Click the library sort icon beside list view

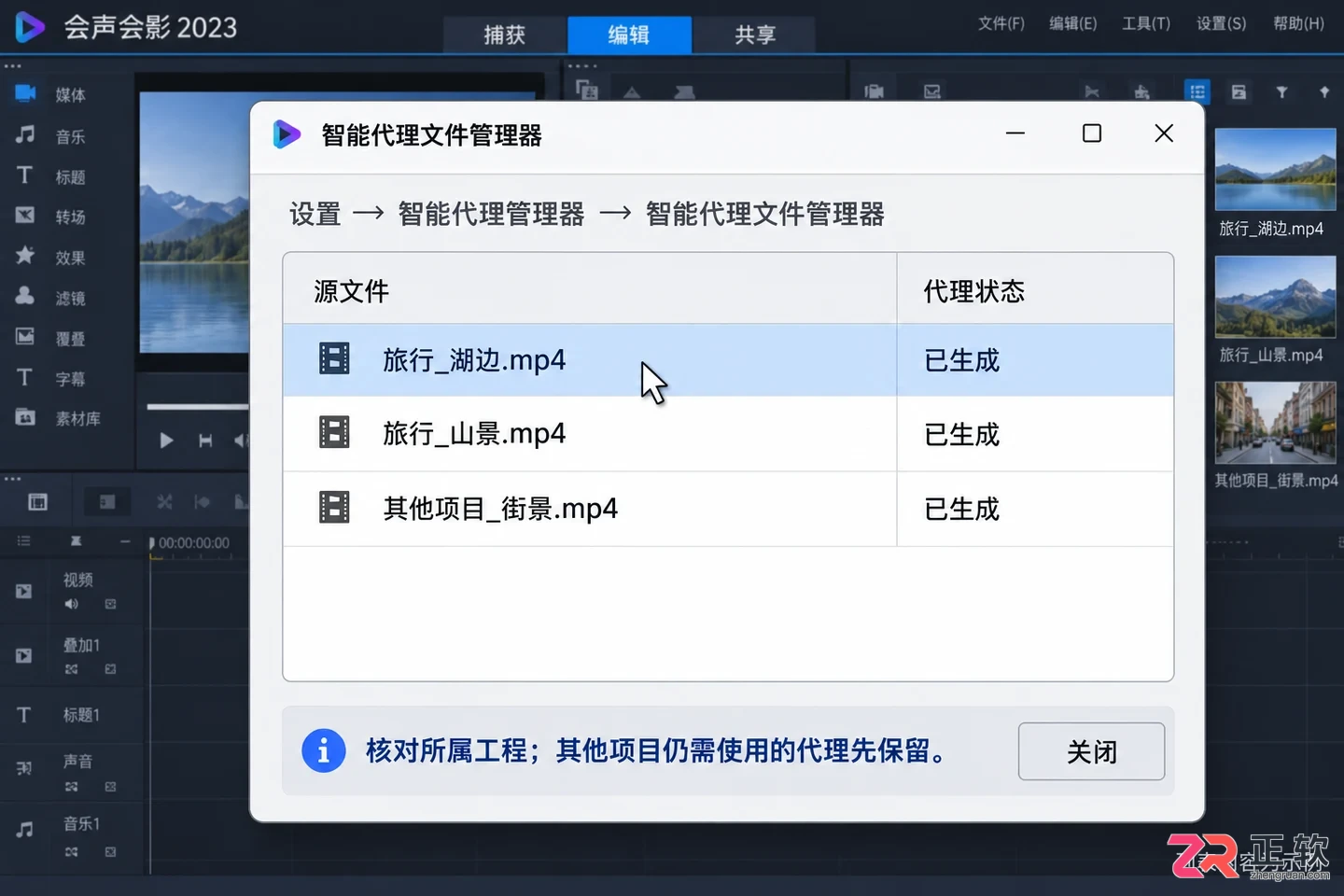(1239, 91)
